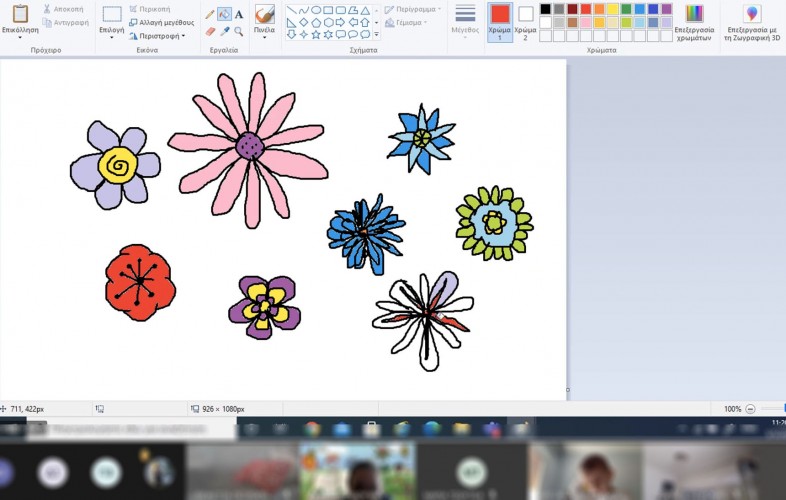
Task: Open Edit with Paint 3D button
Action: [x=752, y=14]
